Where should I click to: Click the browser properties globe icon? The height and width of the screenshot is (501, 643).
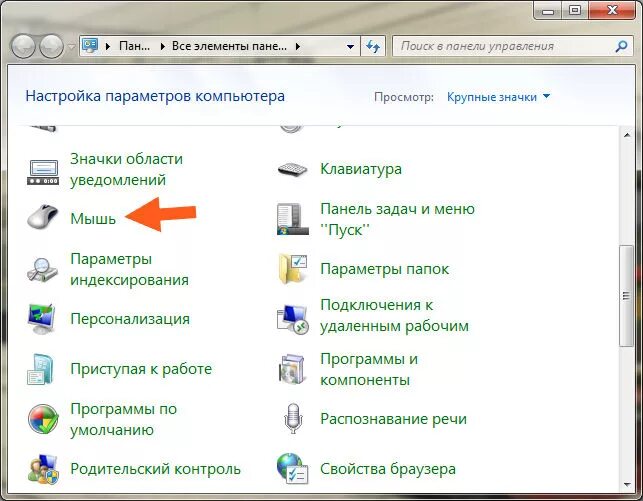pos(292,469)
